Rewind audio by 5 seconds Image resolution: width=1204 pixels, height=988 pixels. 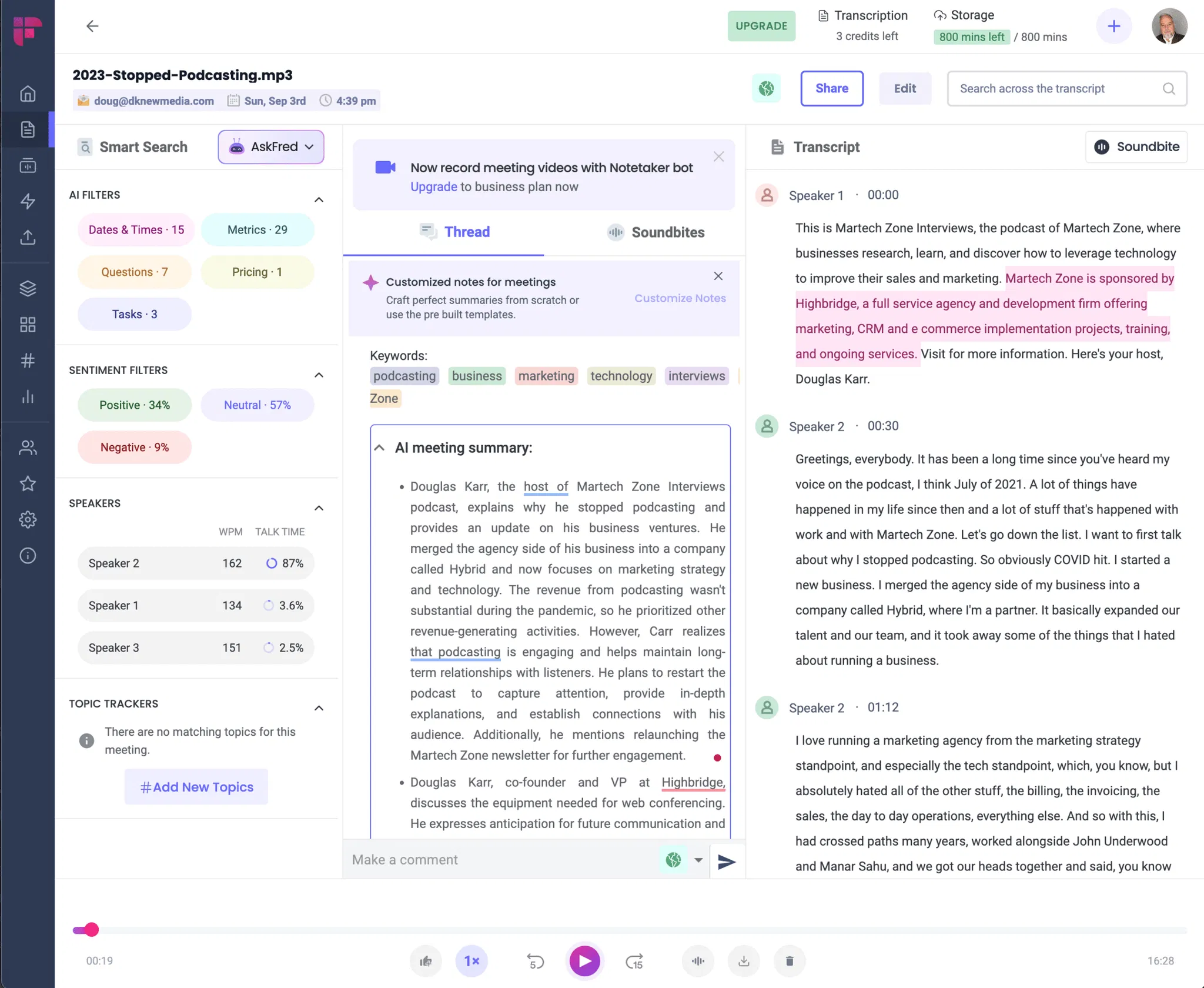click(x=536, y=961)
